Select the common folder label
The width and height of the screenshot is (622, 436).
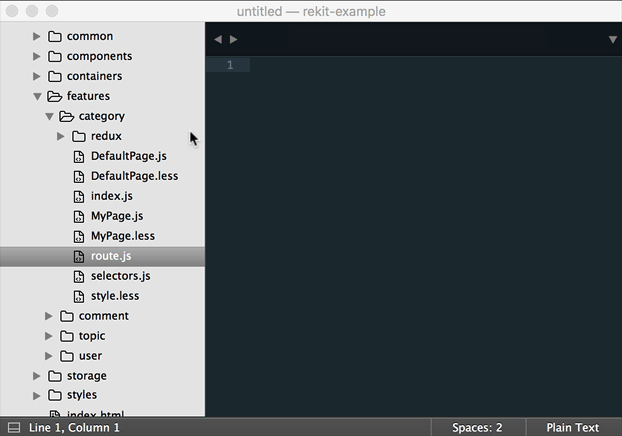coord(90,36)
